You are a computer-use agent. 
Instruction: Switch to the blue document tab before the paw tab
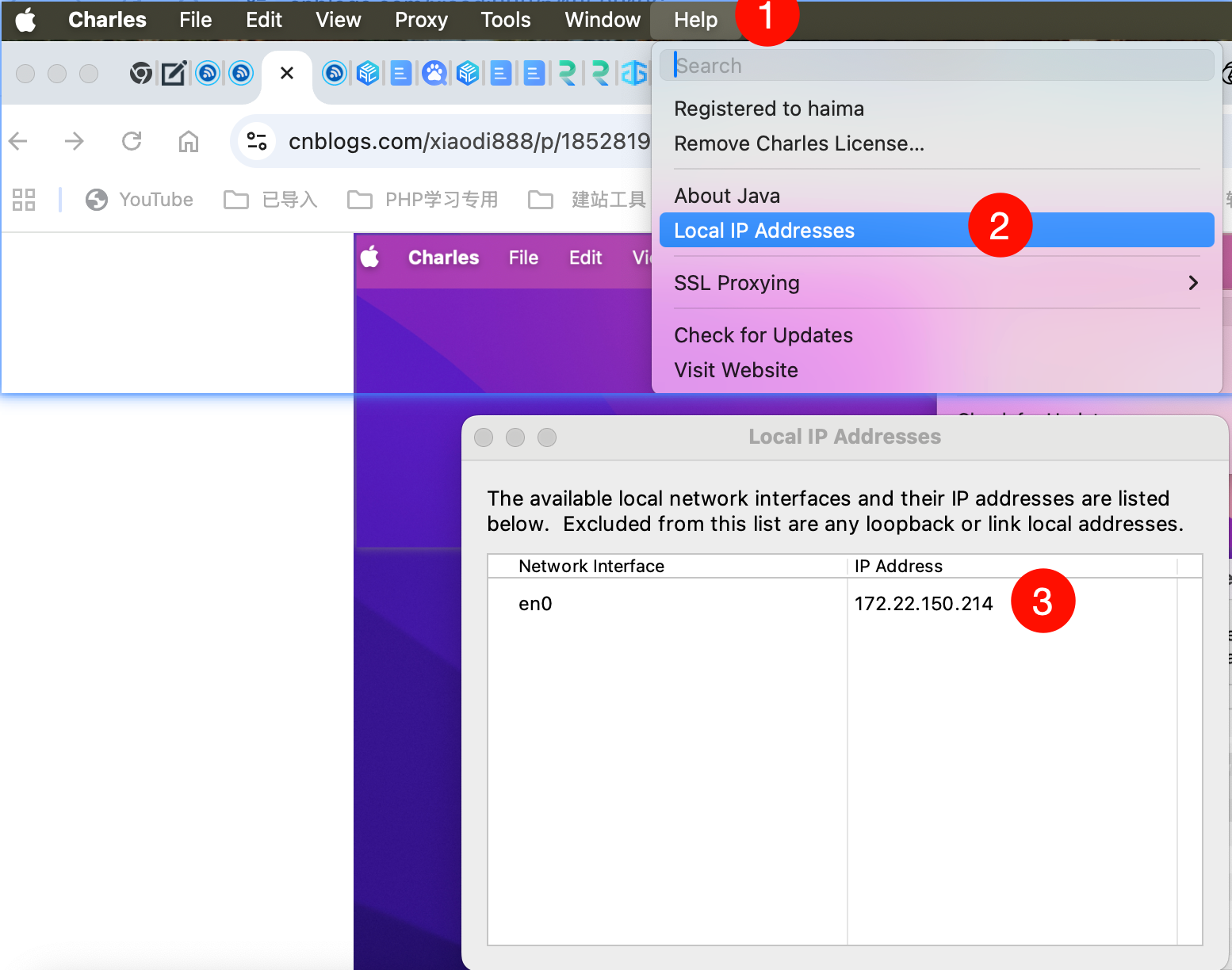(x=401, y=74)
